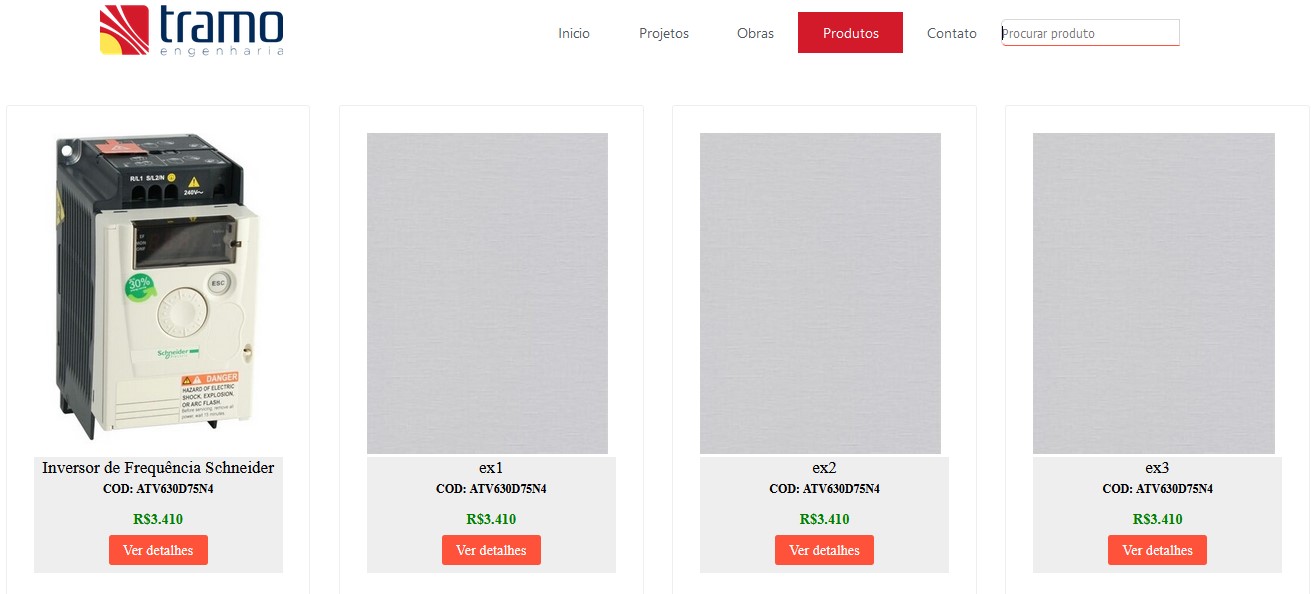Viewport: 1311px width, 594px height.
Task: Click the ex1 placeholder product image
Action: click(x=487, y=293)
